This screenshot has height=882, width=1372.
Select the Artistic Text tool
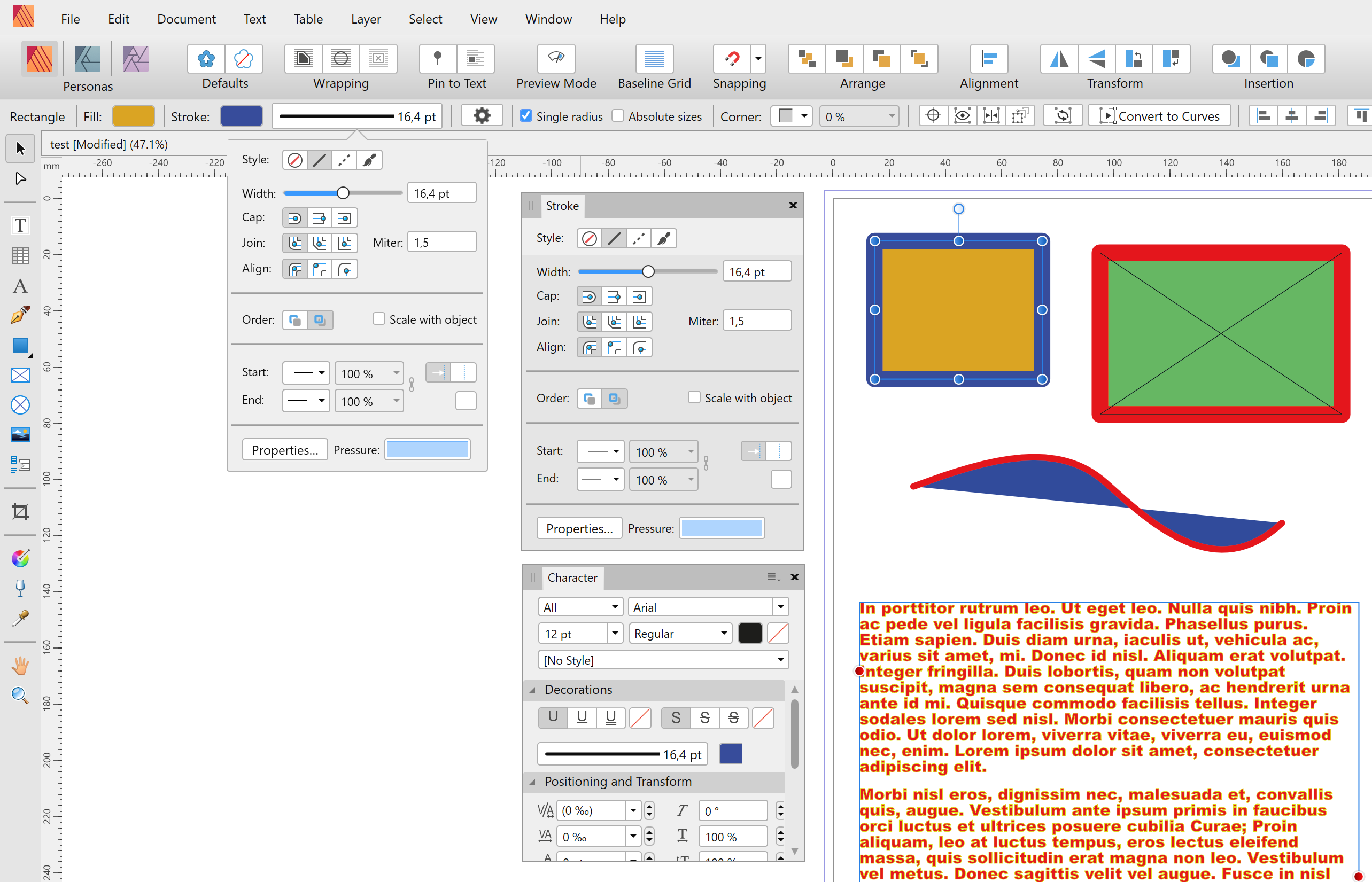pos(20,286)
